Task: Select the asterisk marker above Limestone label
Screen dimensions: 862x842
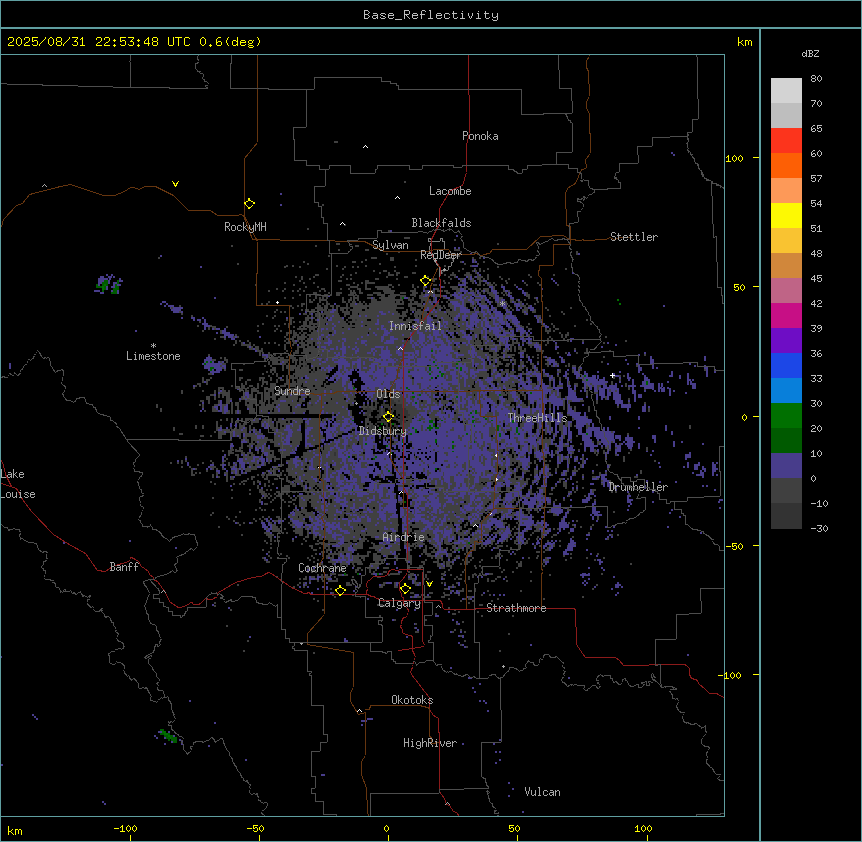Action: (153, 346)
